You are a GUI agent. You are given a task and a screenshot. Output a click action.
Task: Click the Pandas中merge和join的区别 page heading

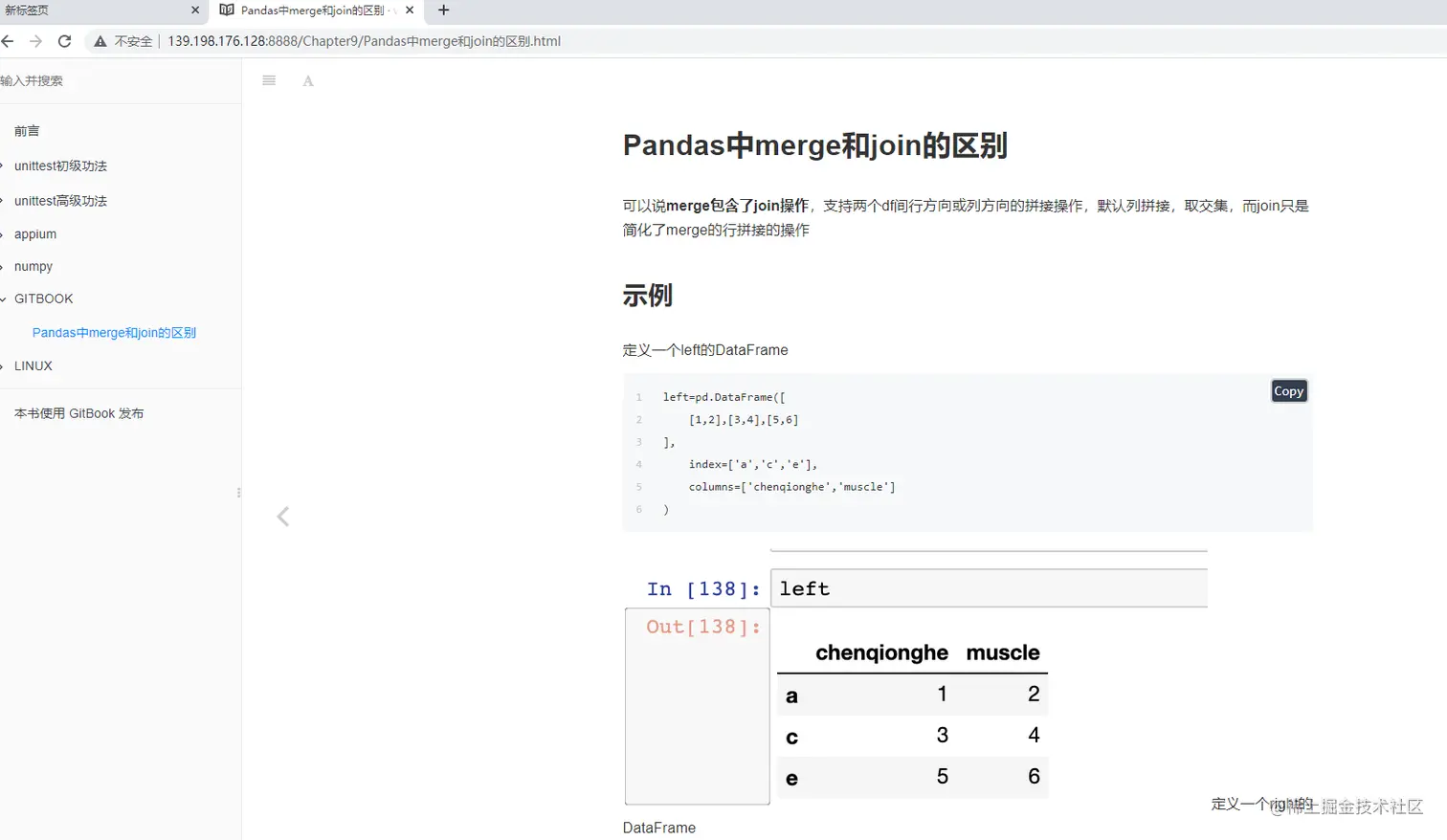pyautogui.click(x=814, y=145)
